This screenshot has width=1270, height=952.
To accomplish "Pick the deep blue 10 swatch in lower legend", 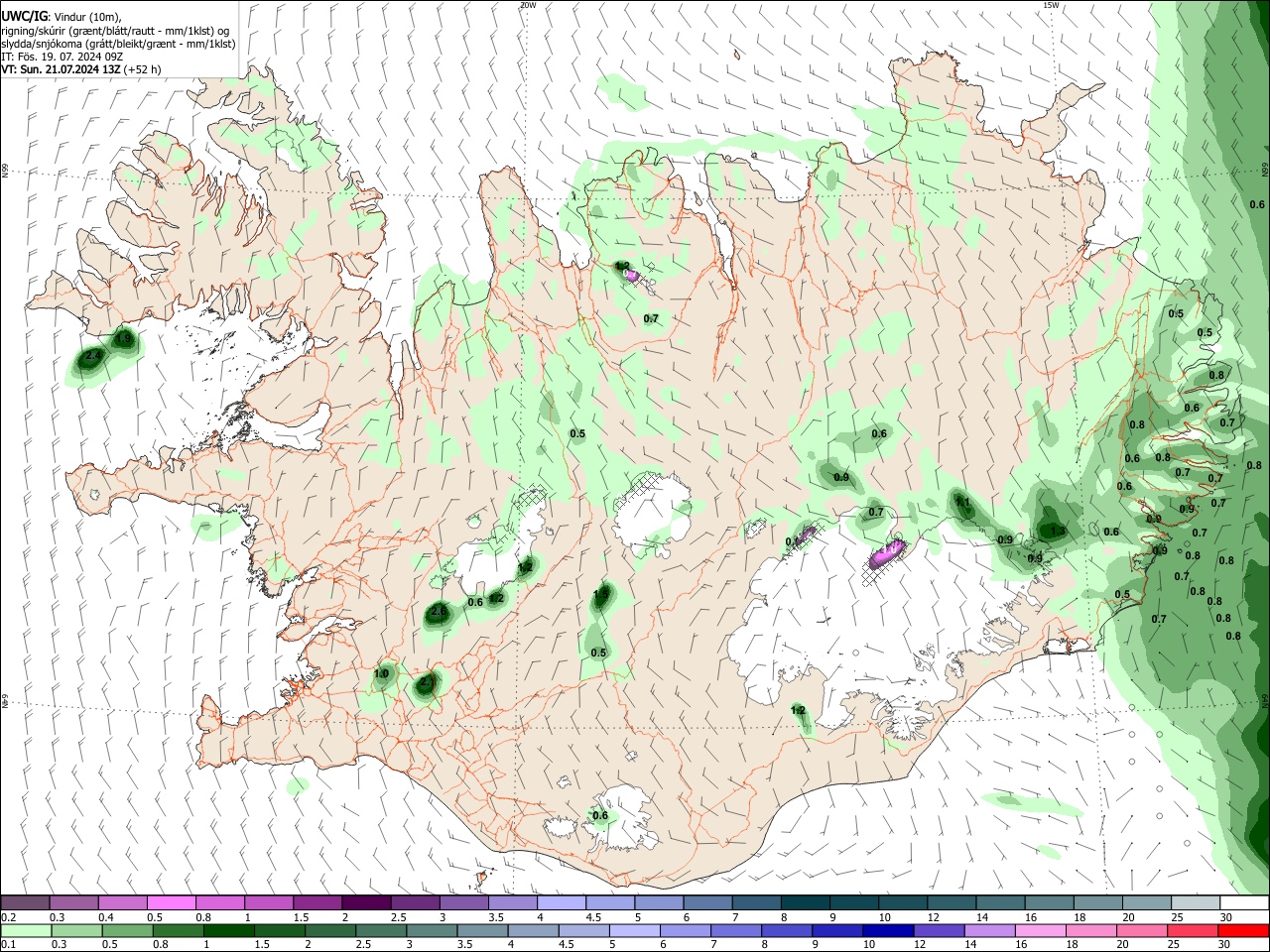I will click(887, 931).
